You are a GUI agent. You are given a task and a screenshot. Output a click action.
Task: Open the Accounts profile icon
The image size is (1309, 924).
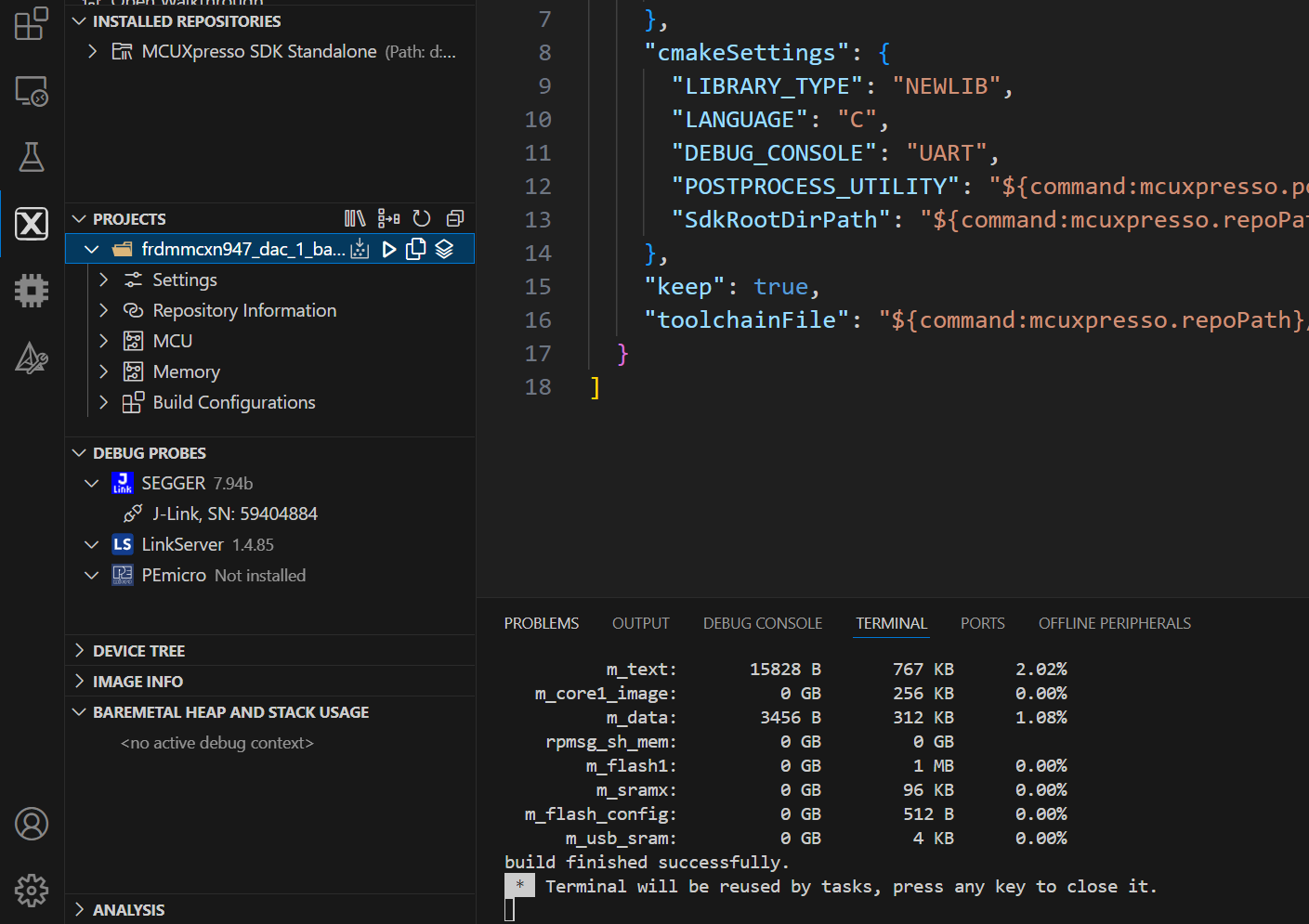32,824
